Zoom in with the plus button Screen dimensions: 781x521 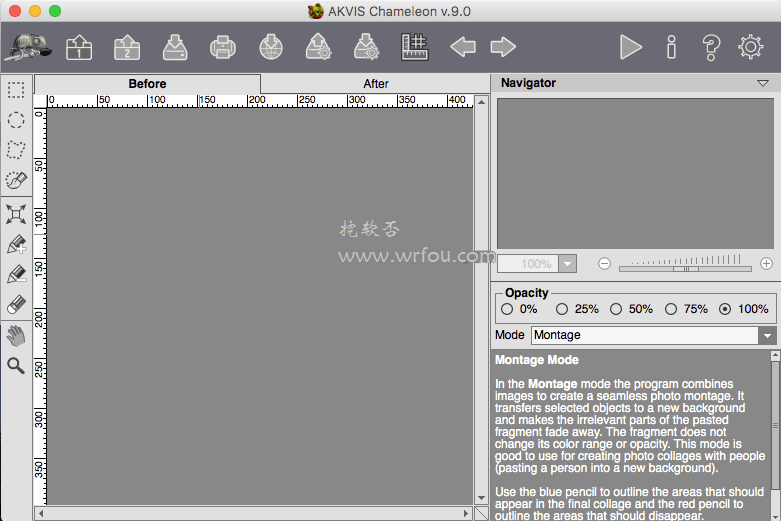pyautogui.click(x=767, y=263)
